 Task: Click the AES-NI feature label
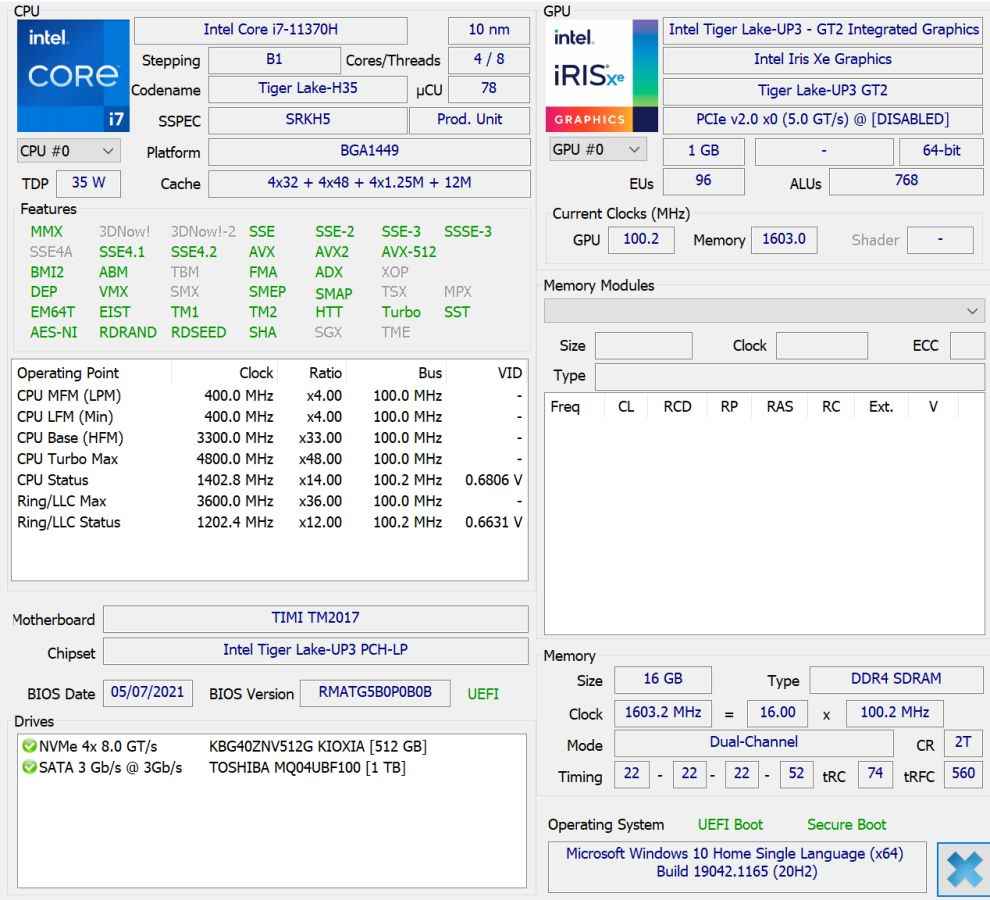(x=54, y=332)
